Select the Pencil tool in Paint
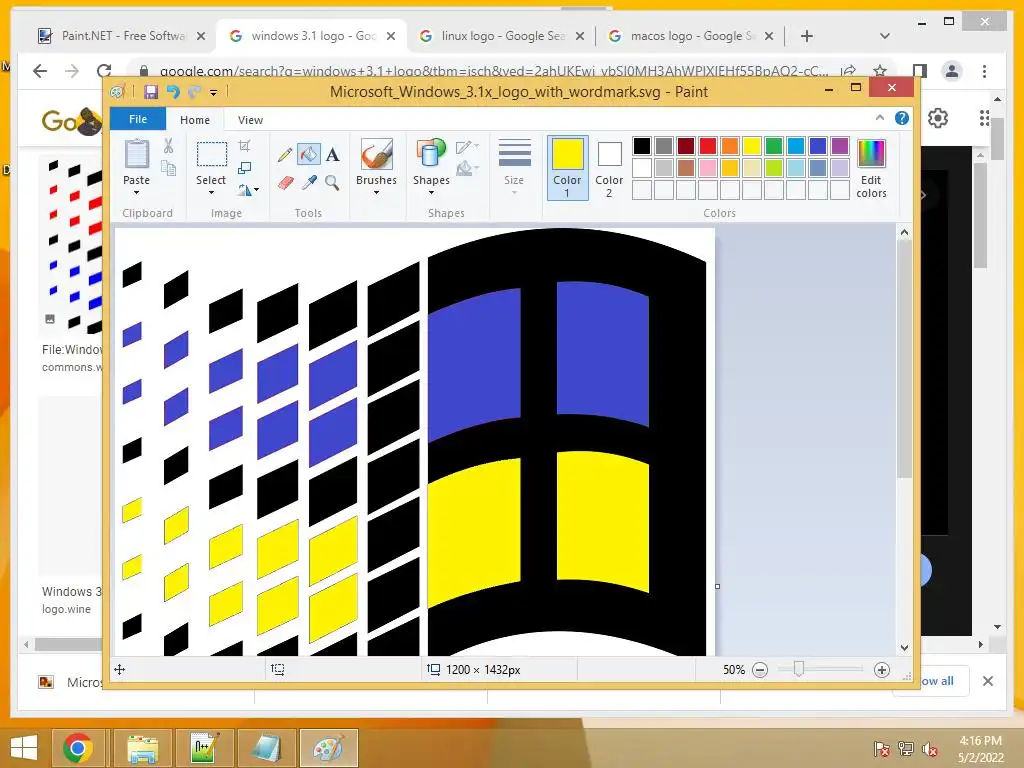 click(x=285, y=155)
